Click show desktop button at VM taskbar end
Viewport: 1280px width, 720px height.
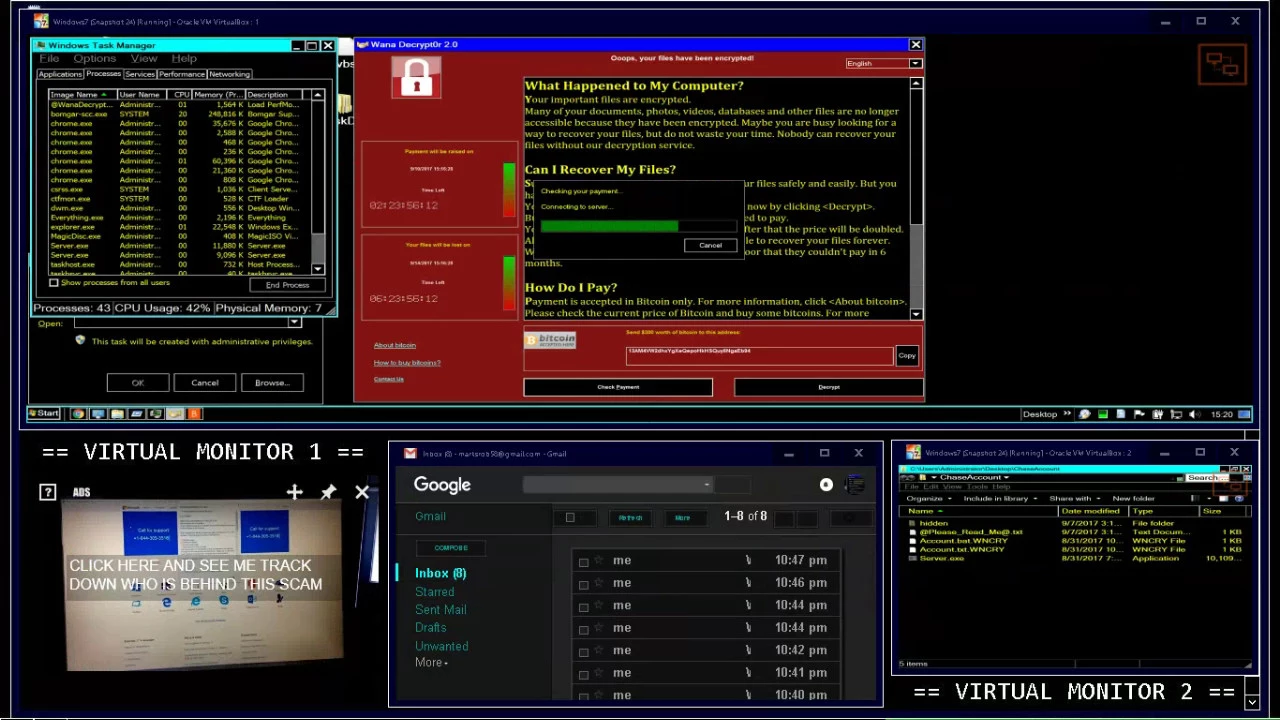pyautogui.click(x=1245, y=414)
